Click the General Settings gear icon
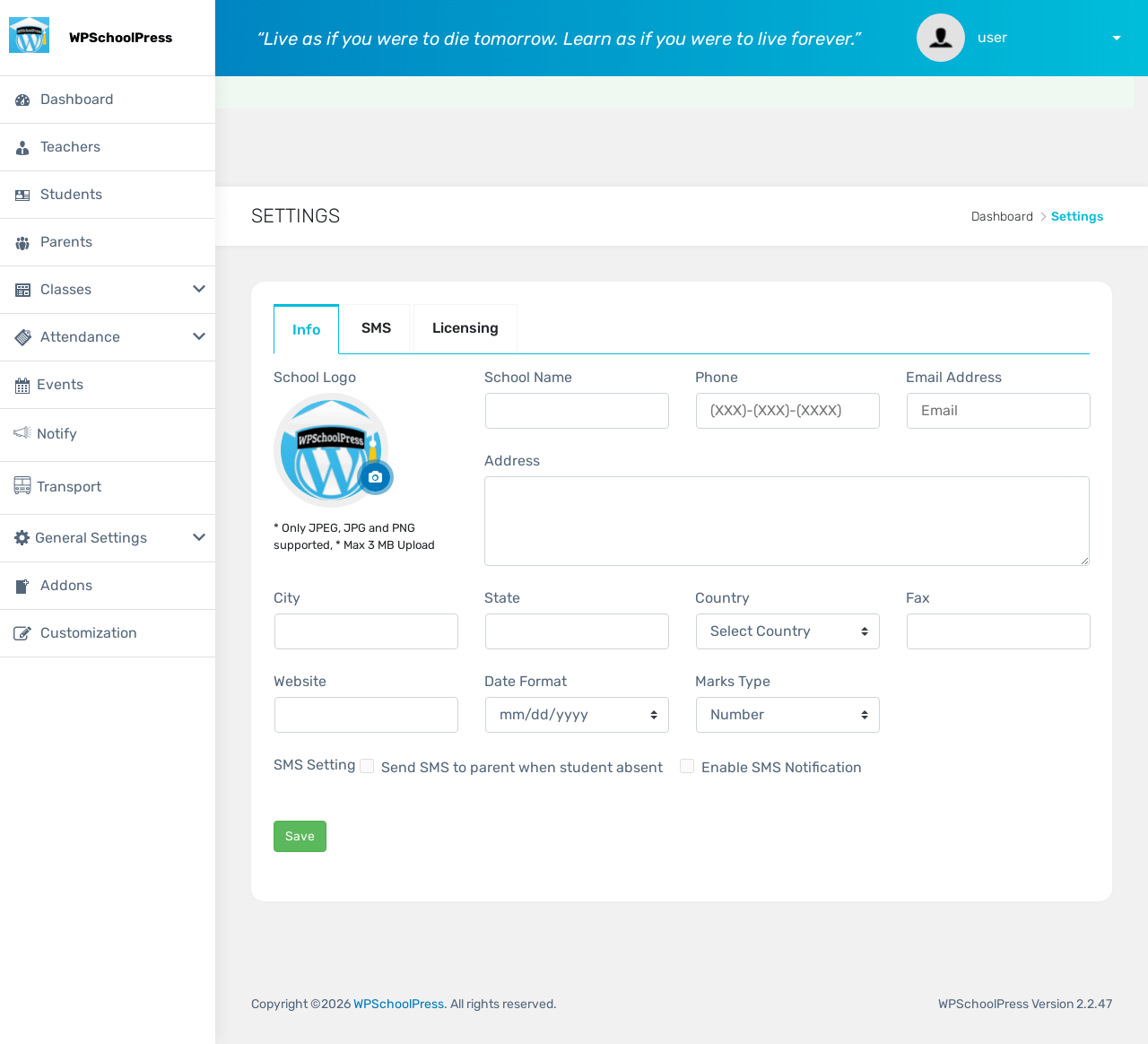1148x1044 pixels. tap(22, 538)
